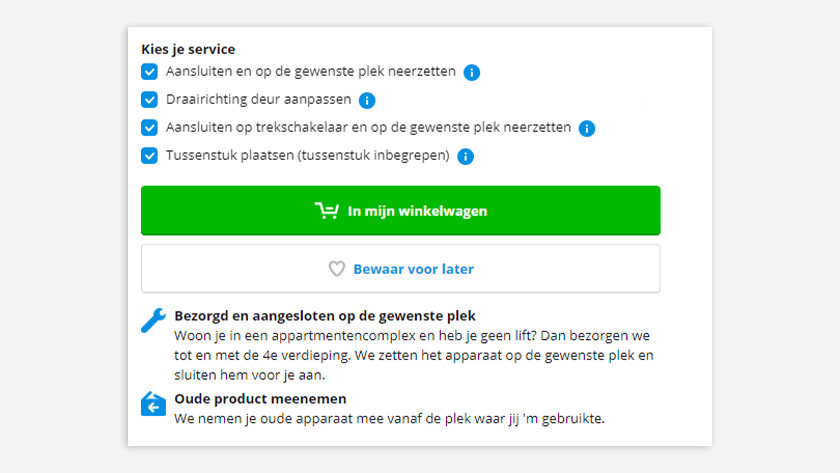The height and width of the screenshot is (473, 840).
Task: Click info icon beside trekschakelaar service option
Action: tap(587, 129)
